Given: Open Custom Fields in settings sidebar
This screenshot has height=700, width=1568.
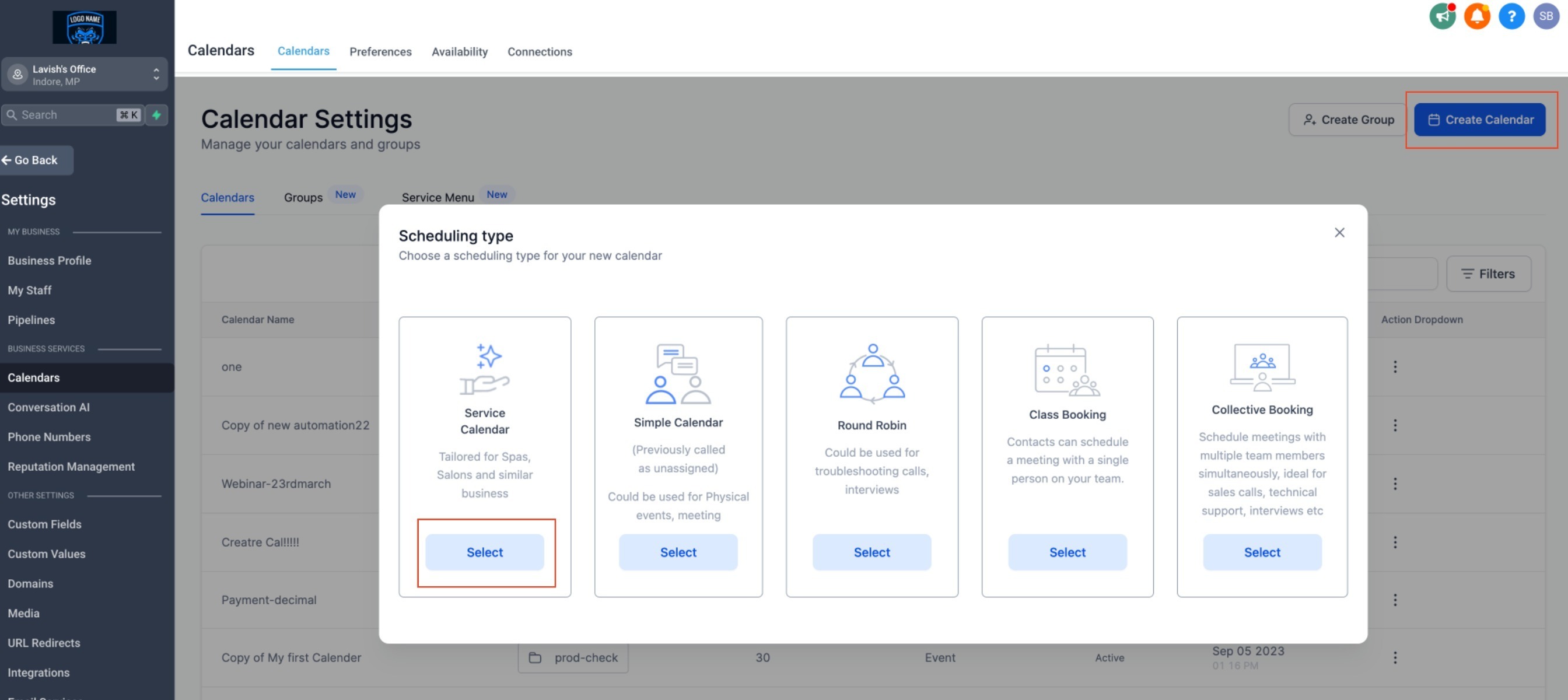Looking at the screenshot, I should point(44,524).
